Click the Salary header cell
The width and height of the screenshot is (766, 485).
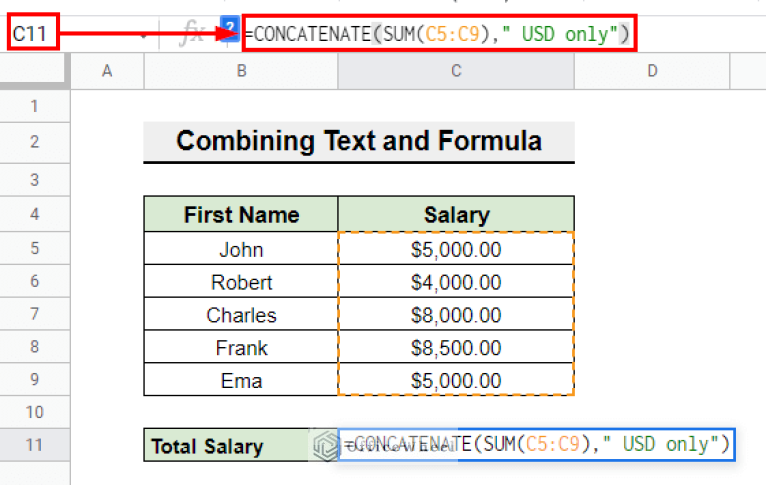point(456,214)
